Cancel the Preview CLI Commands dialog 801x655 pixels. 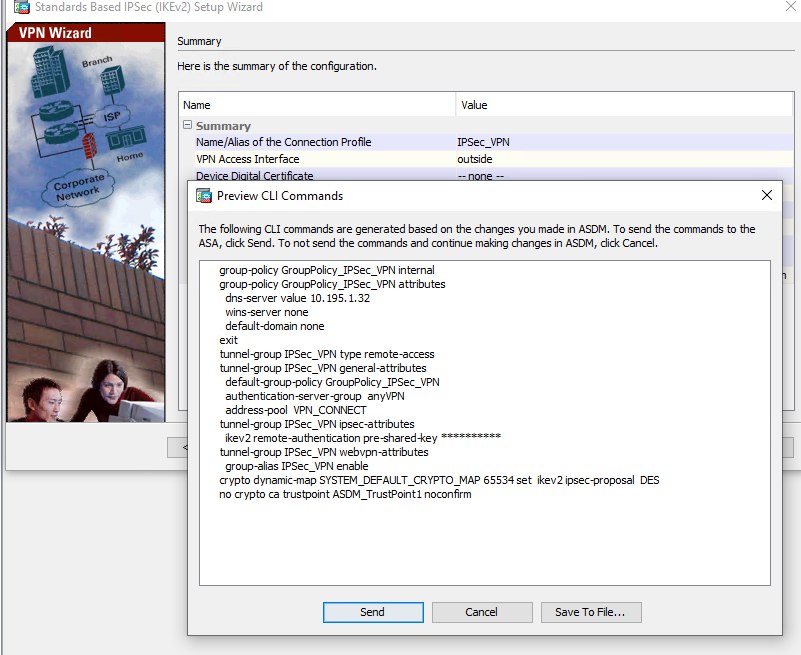[482, 612]
